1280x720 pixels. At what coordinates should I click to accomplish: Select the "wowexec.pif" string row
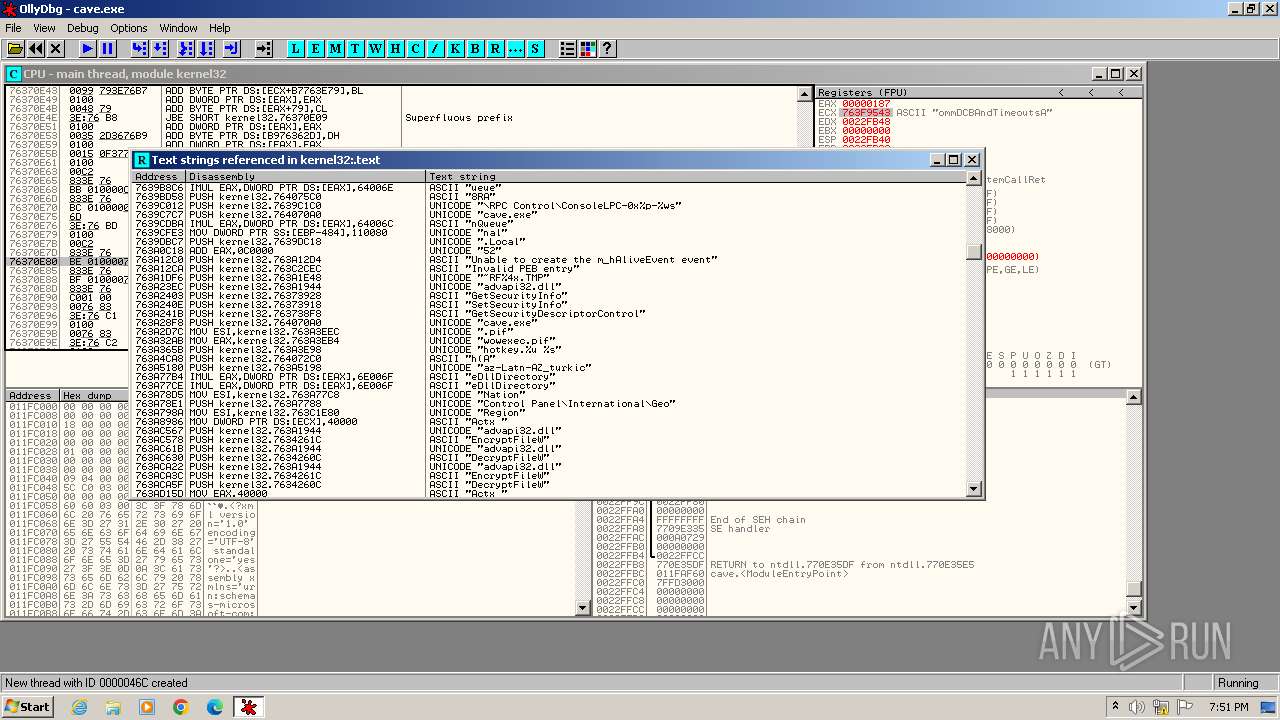click(549, 340)
